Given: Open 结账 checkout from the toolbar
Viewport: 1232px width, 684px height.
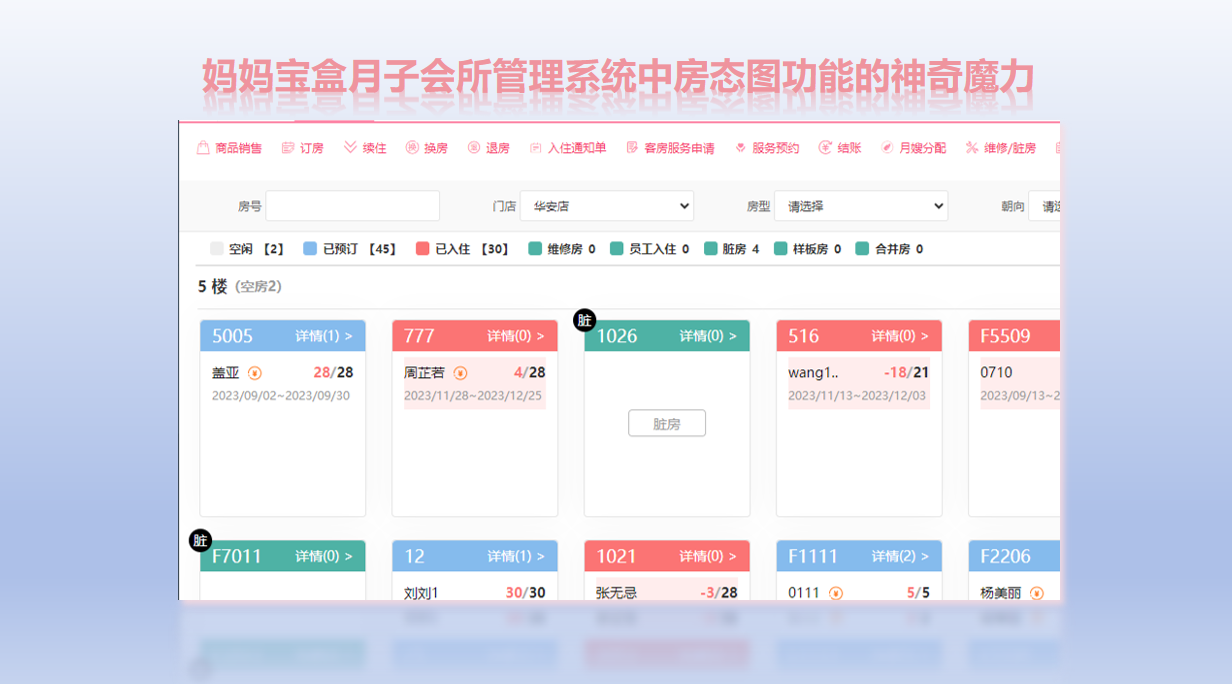Looking at the screenshot, I should click(x=840, y=148).
